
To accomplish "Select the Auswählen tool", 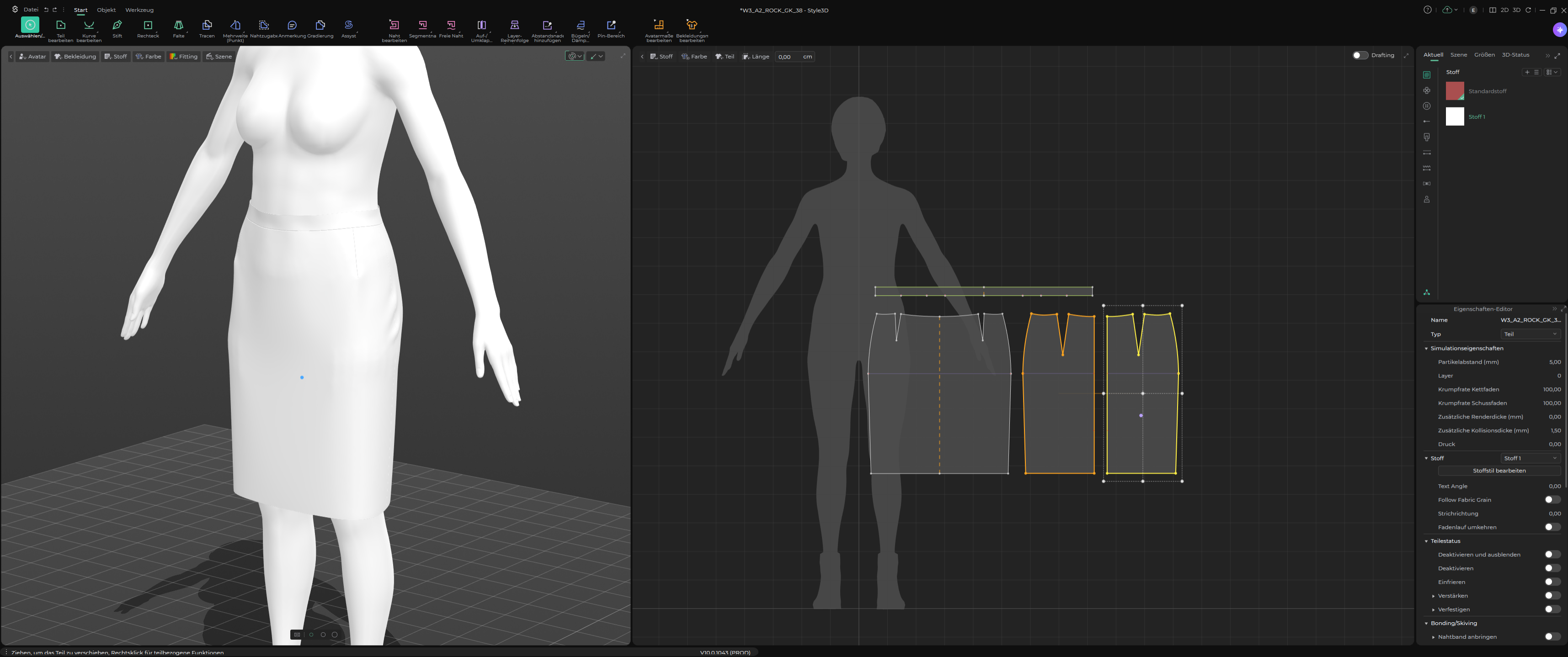I will pyautogui.click(x=30, y=28).
